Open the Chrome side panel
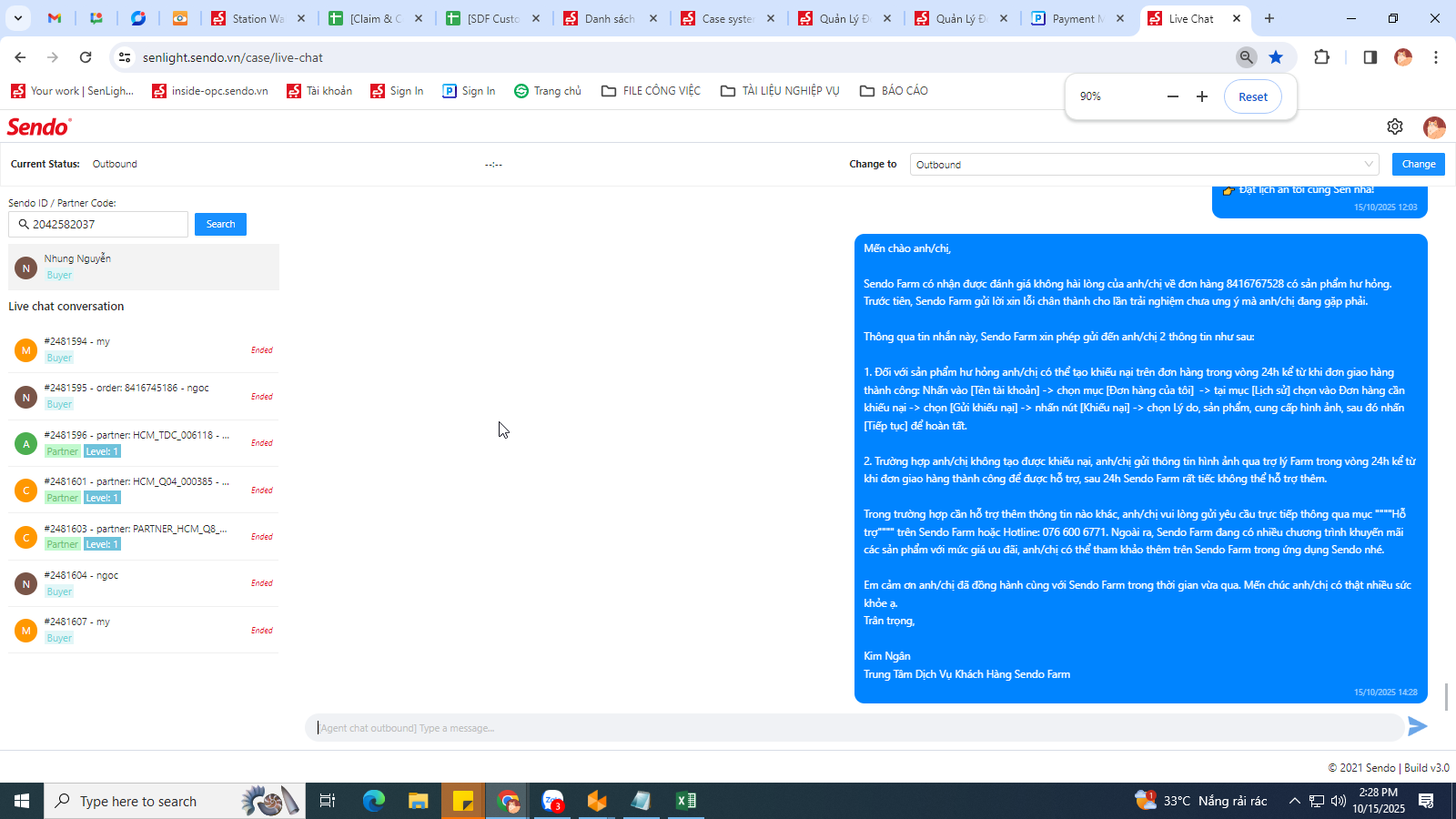Screen dimensions: 1456x819 point(1370,57)
